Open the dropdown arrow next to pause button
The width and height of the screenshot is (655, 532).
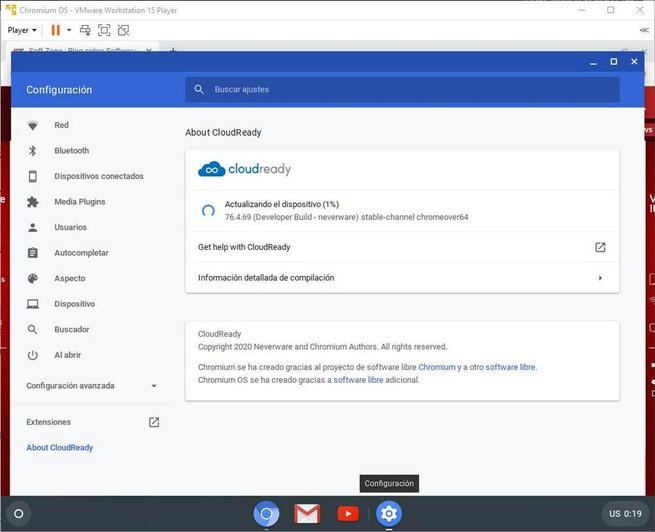coord(69,30)
